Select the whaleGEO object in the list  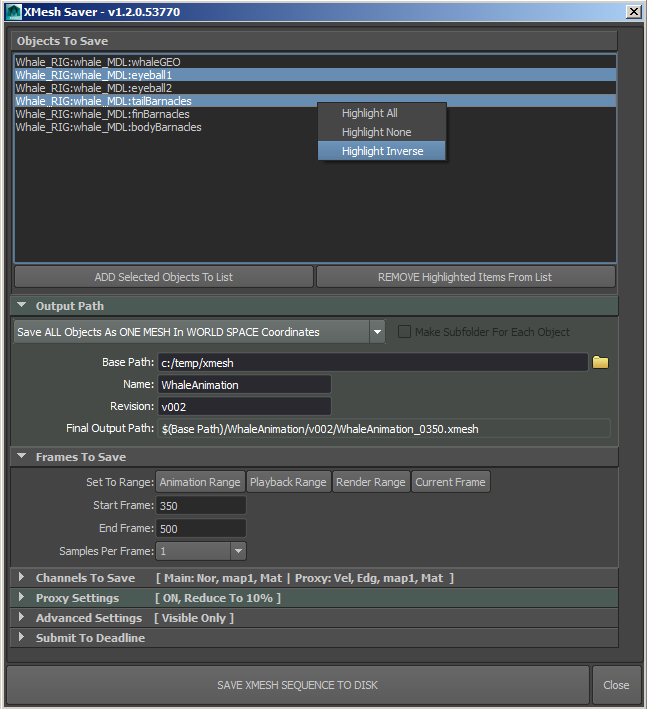tap(98, 62)
